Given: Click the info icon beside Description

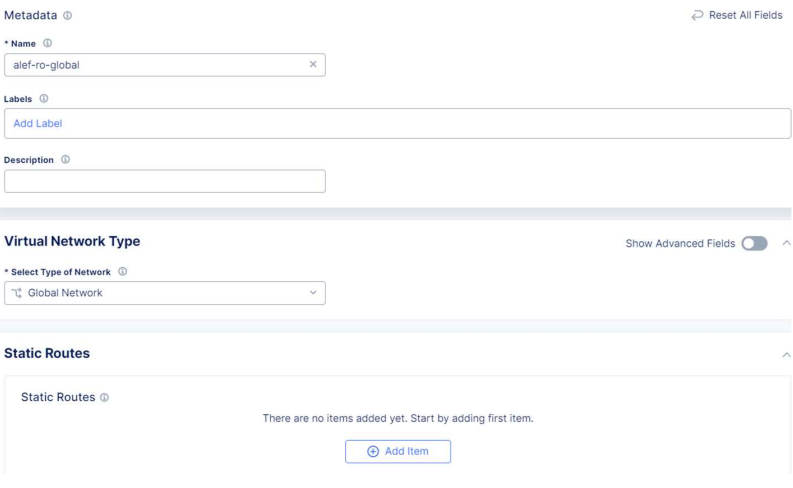Looking at the screenshot, I should point(65,159).
